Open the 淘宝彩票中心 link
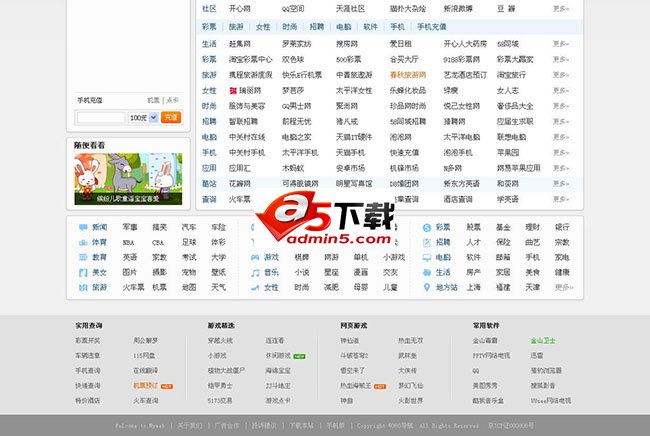 [250, 60]
